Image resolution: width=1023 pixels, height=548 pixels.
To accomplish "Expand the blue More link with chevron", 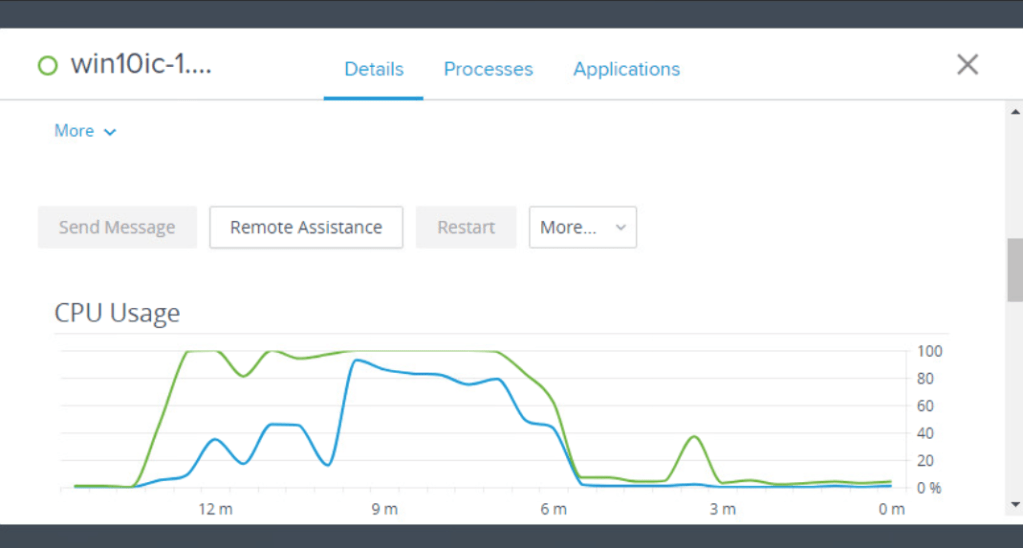I will 85,131.
